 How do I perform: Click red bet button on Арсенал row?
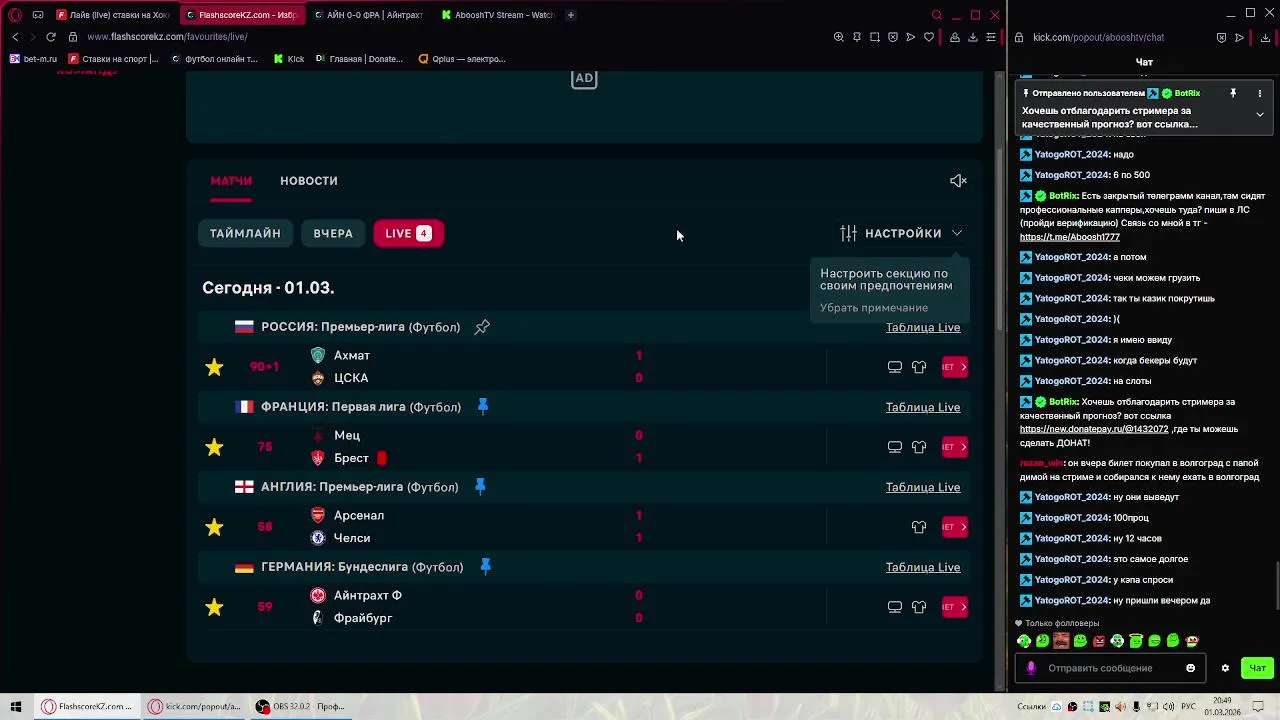pos(955,527)
